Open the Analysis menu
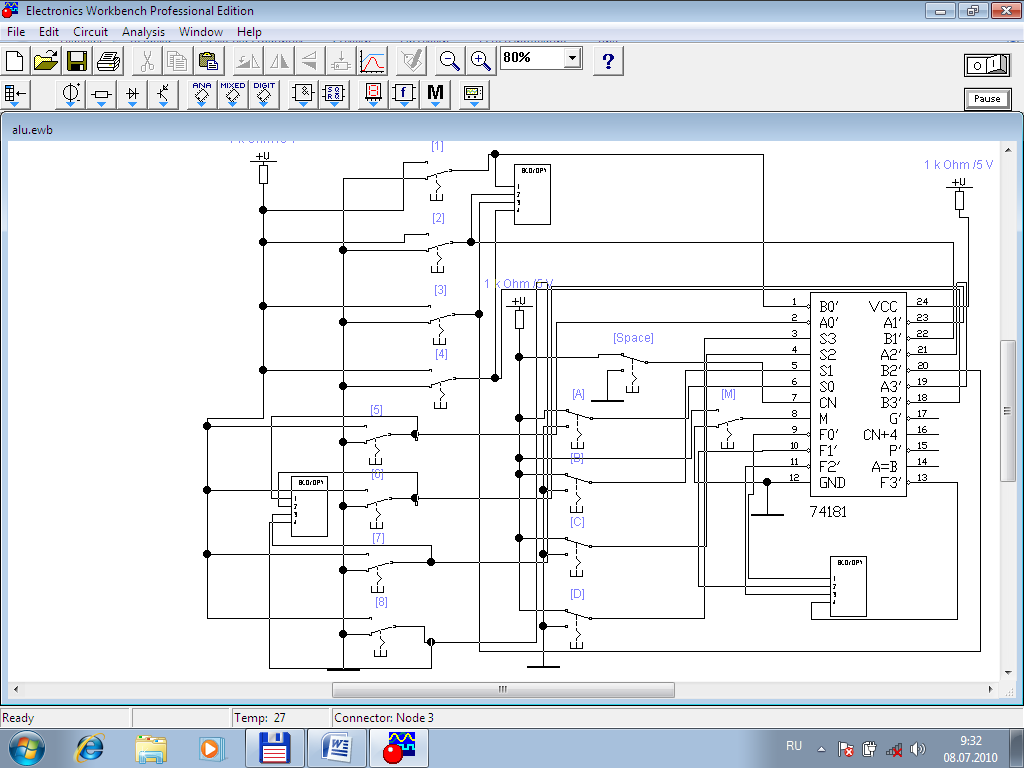This screenshot has height=768, width=1024. pyautogui.click(x=143, y=31)
